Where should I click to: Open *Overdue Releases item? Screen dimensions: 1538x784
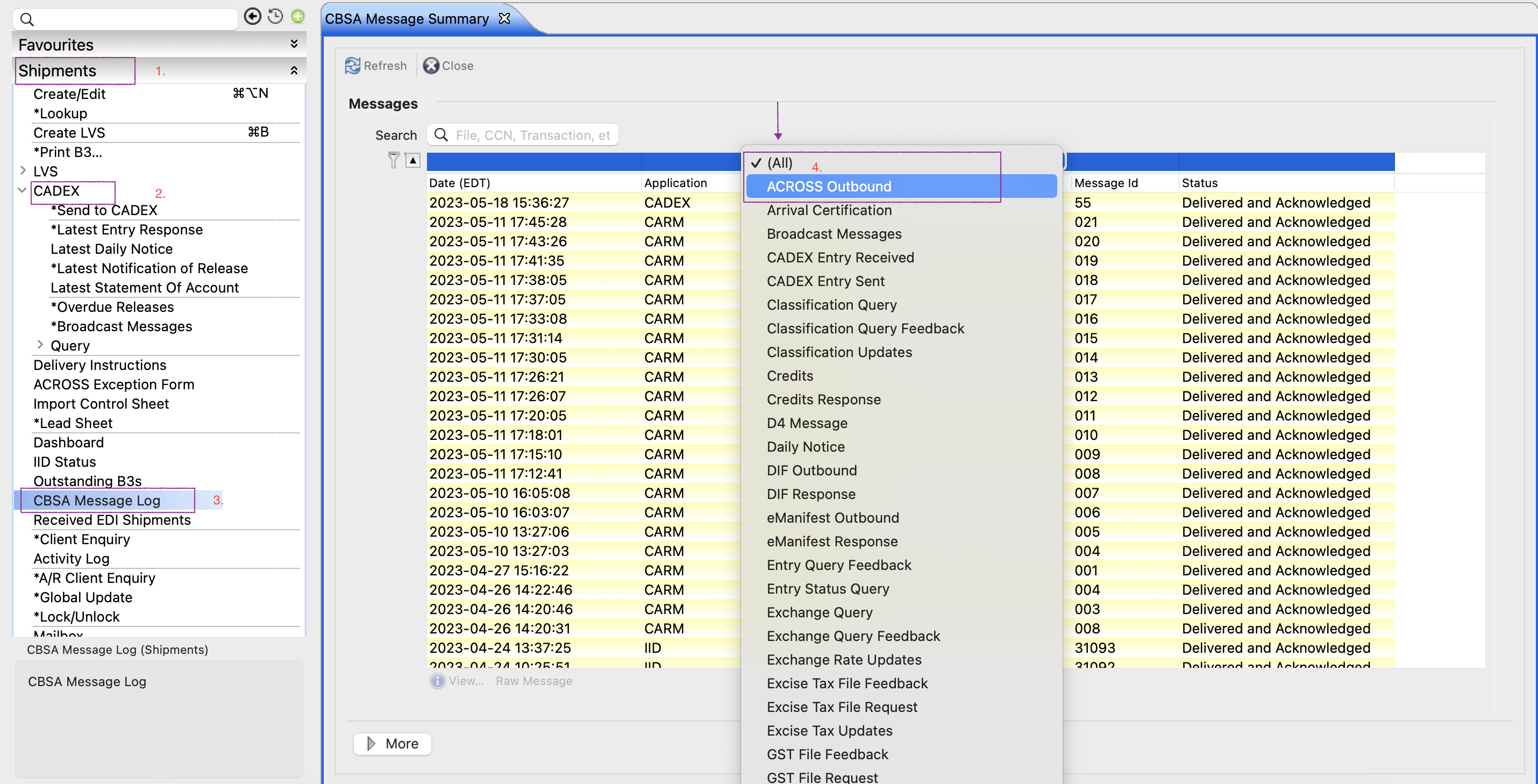point(112,307)
